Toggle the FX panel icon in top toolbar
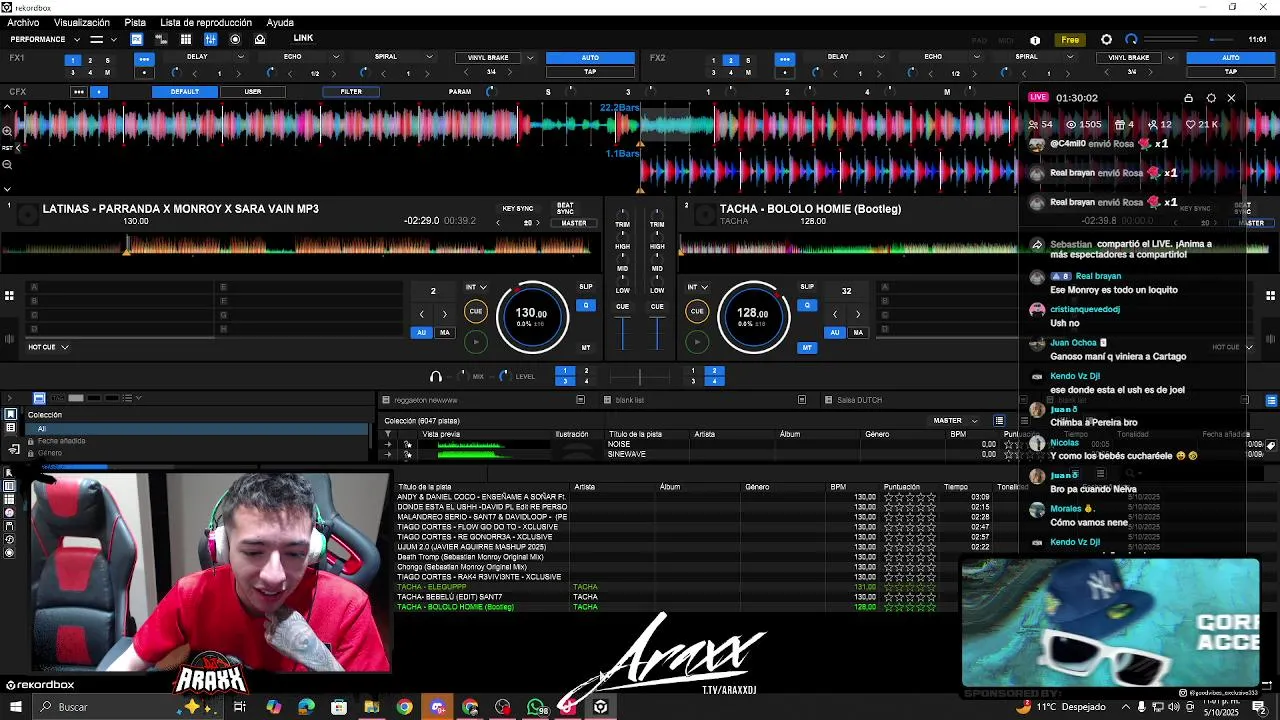Image resolution: width=1280 pixels, height=720 pixels. (137, 39)
